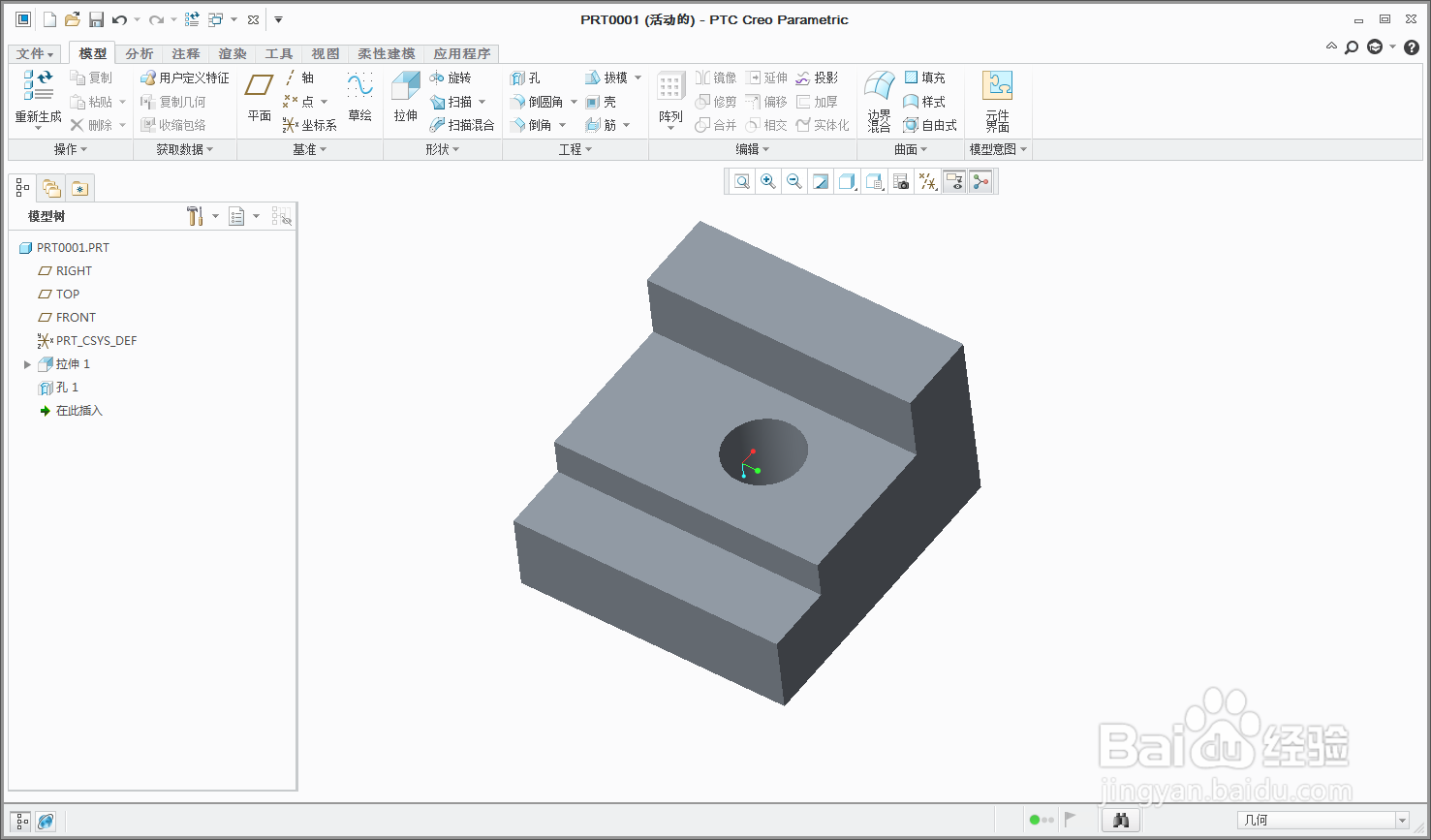Open the User-Defined Feature (用户定义特征) tool
1431x840 pixels.
pyautogui.click(x=185, y=78)
